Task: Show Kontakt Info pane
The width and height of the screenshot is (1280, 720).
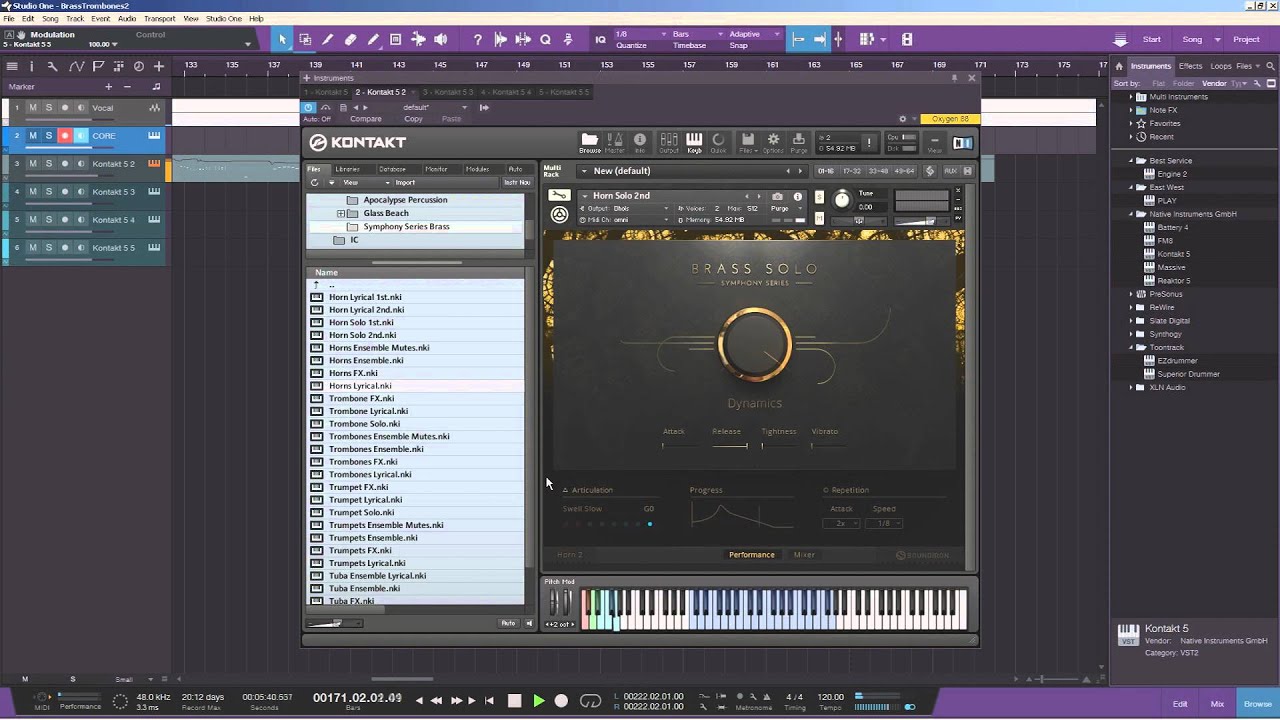Action: click(x=640, y=141)
